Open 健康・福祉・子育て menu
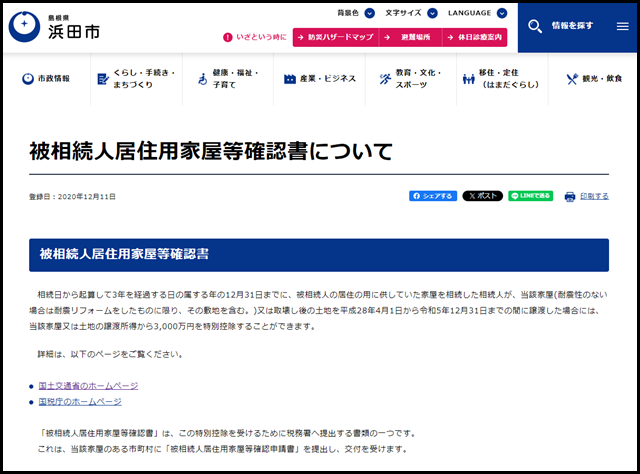The height and width of the screenshot is (474, 640). (x=228, y=78)
